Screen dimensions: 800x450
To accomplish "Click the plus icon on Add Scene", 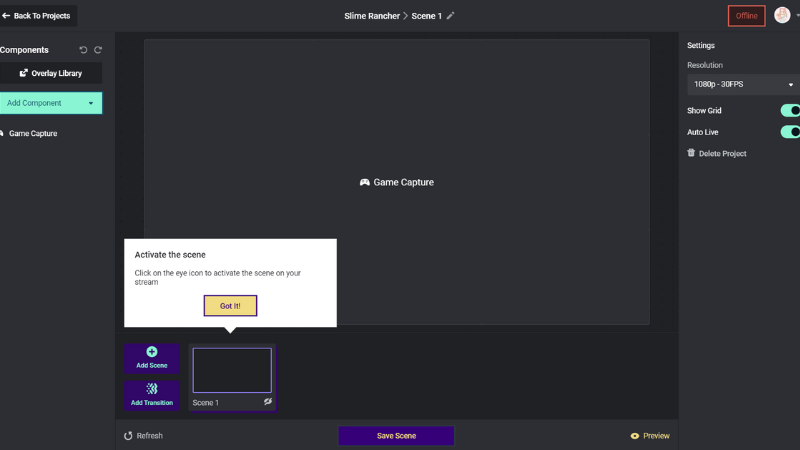I will 152,352.
